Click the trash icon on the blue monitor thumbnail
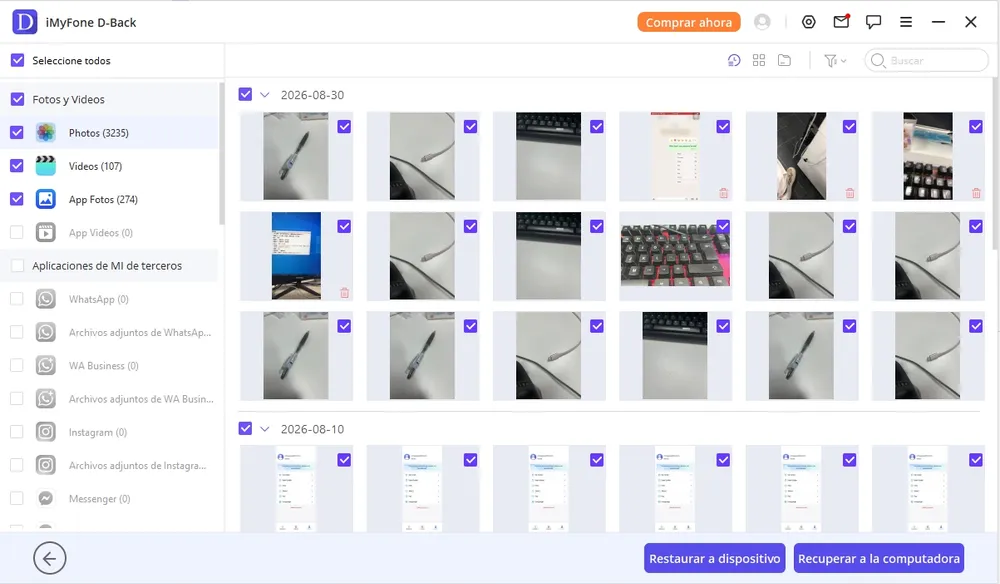 344,293
